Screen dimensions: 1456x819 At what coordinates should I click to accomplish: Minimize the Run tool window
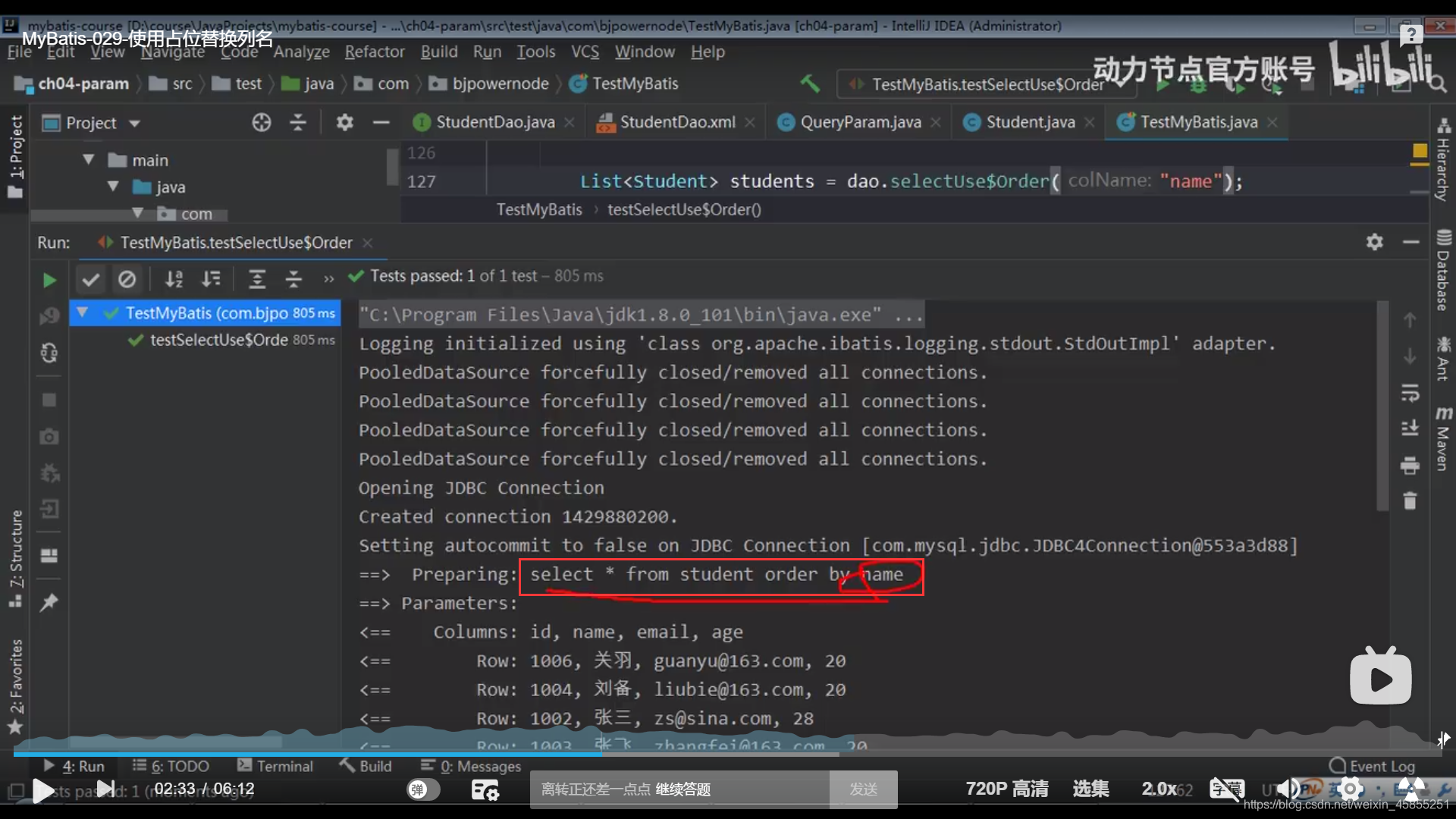pos(1411,242)
